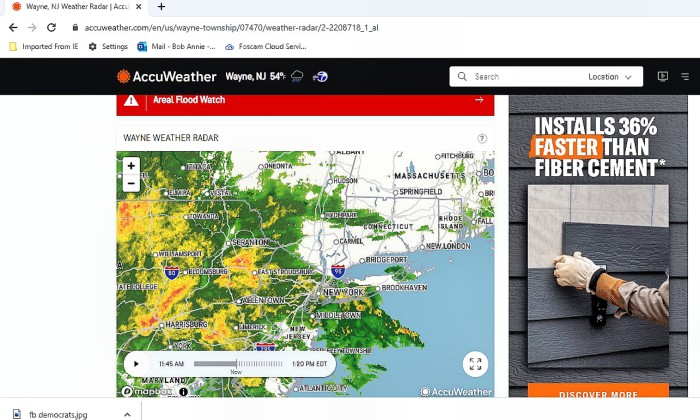Open the hamburger menu in AccuWeather header
Screen dimensions: 700x420
tap(685, 77)
